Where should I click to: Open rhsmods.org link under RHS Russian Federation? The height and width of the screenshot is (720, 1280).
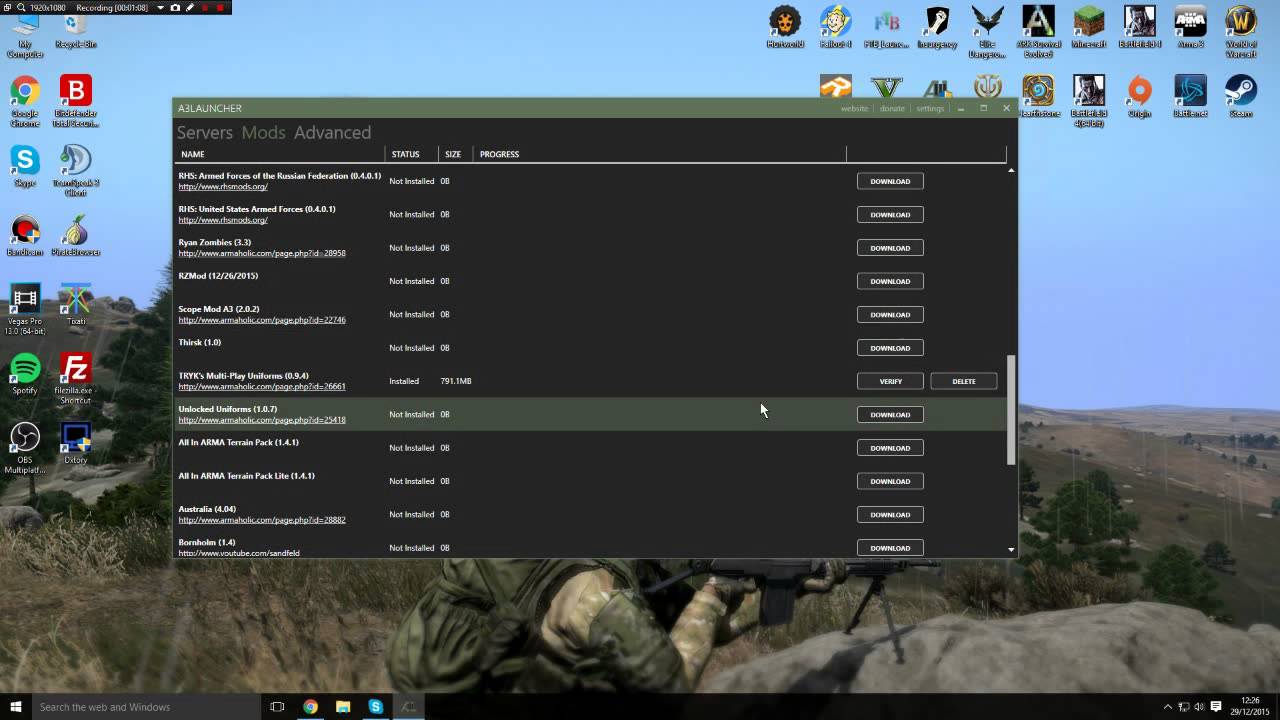223,186
